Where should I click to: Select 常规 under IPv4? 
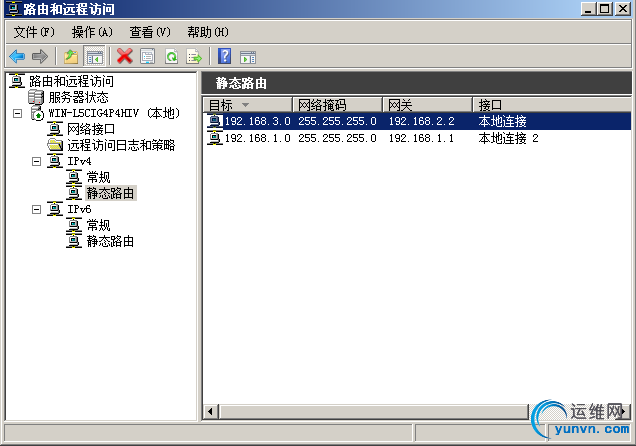[98, 177]
